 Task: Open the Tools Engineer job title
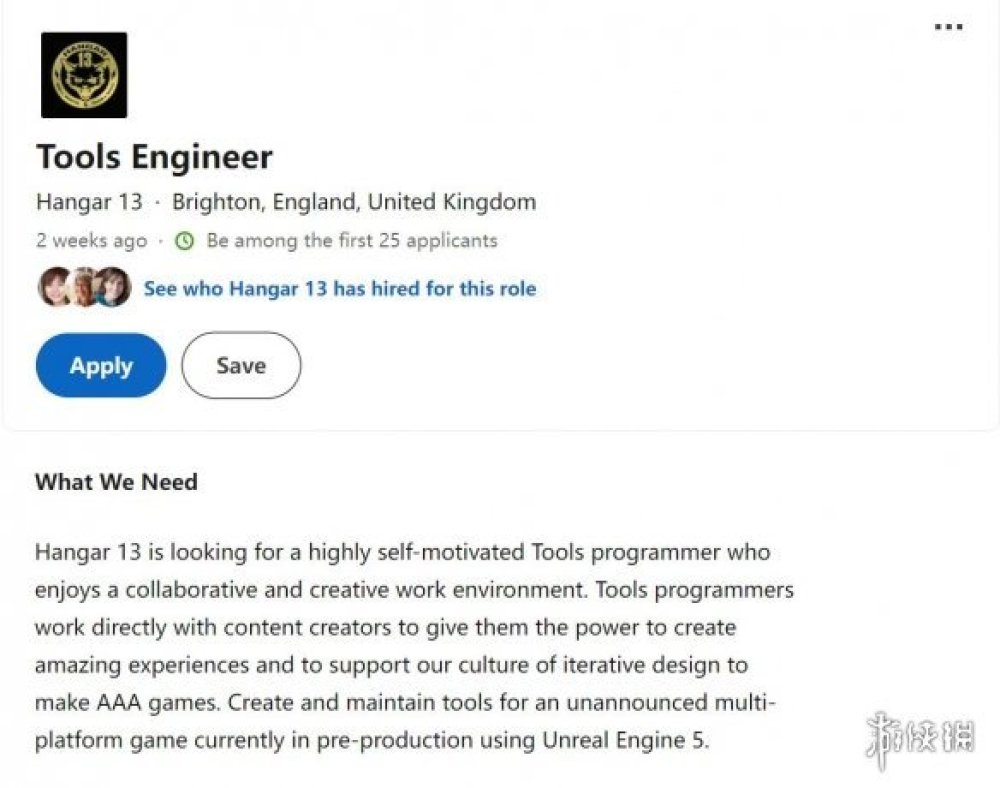154,157
